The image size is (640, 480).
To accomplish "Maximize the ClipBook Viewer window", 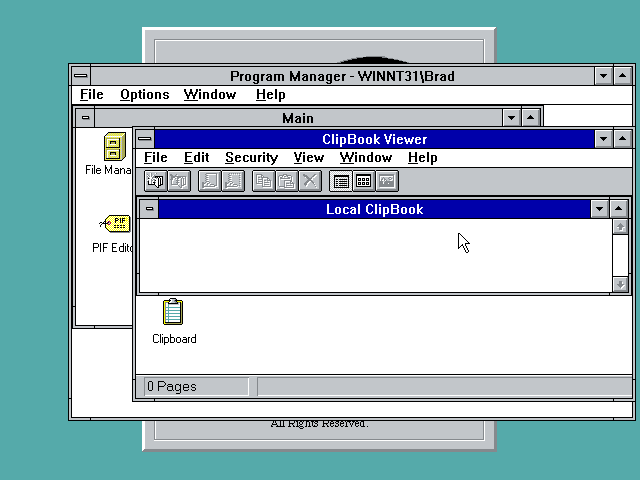I will (x=622, y=139).
